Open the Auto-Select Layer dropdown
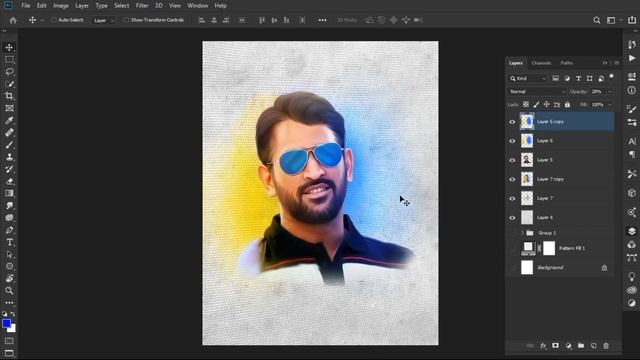 [103, 20]
